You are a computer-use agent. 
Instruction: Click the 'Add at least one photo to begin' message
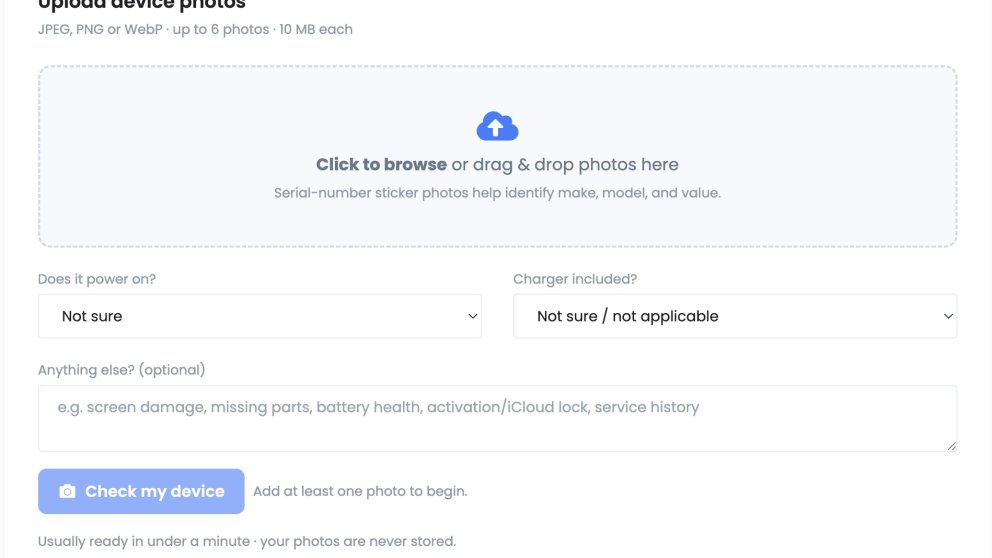[x=360, y=492]
